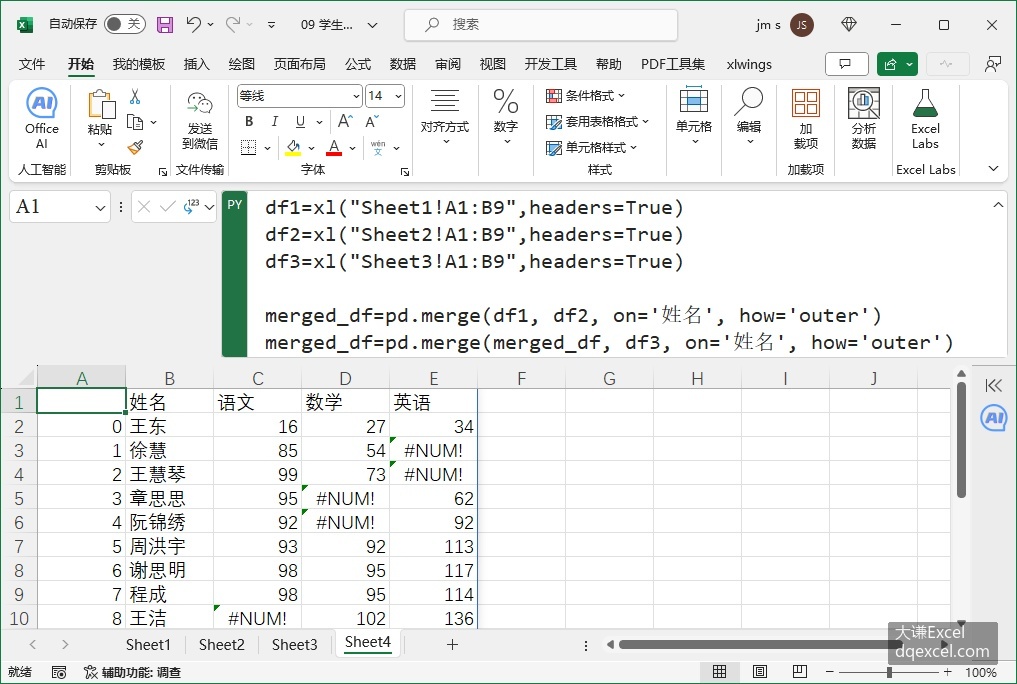Increase font size with the larger A icon
The width and height of the screenshot is (1017, 684).
coord(345,121)
